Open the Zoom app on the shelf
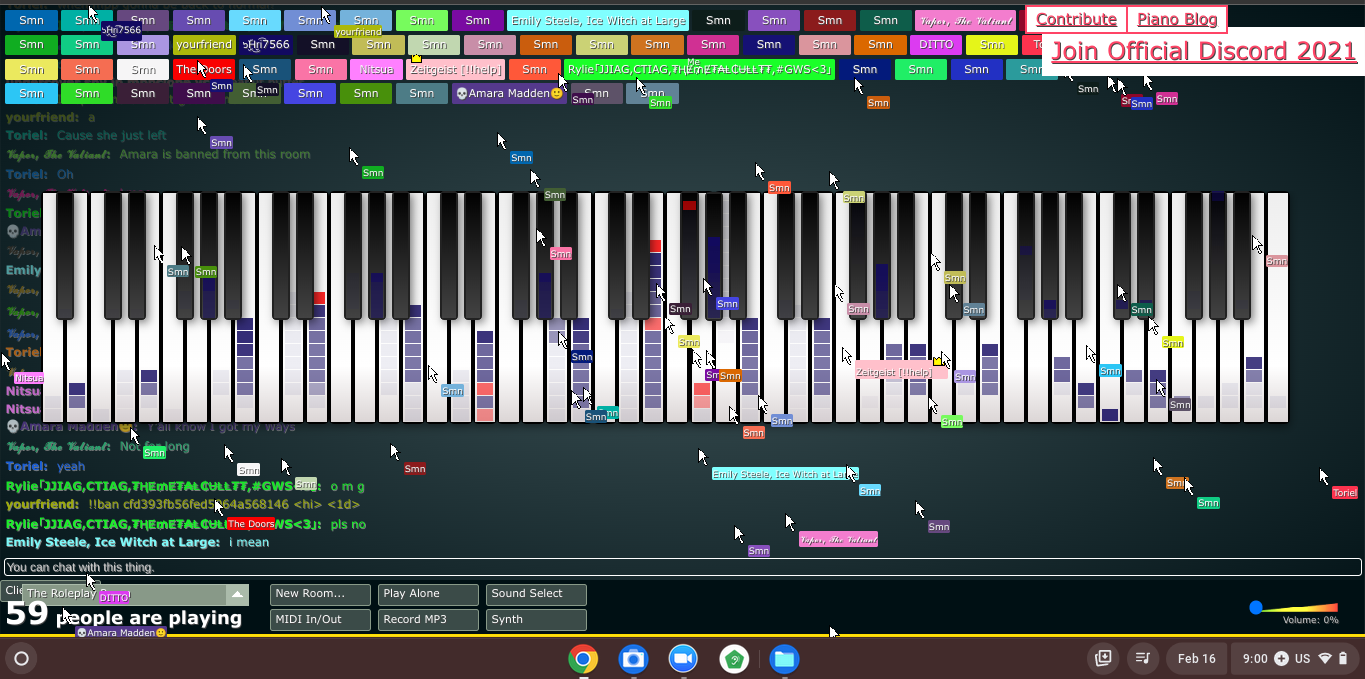 point(683,659)
